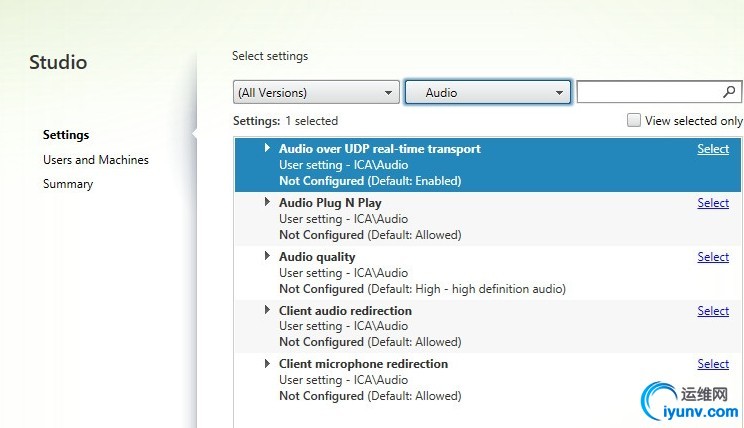744x428 pixels.
Task: Expand Audio over UDP real-time transport
Action: 267,148
